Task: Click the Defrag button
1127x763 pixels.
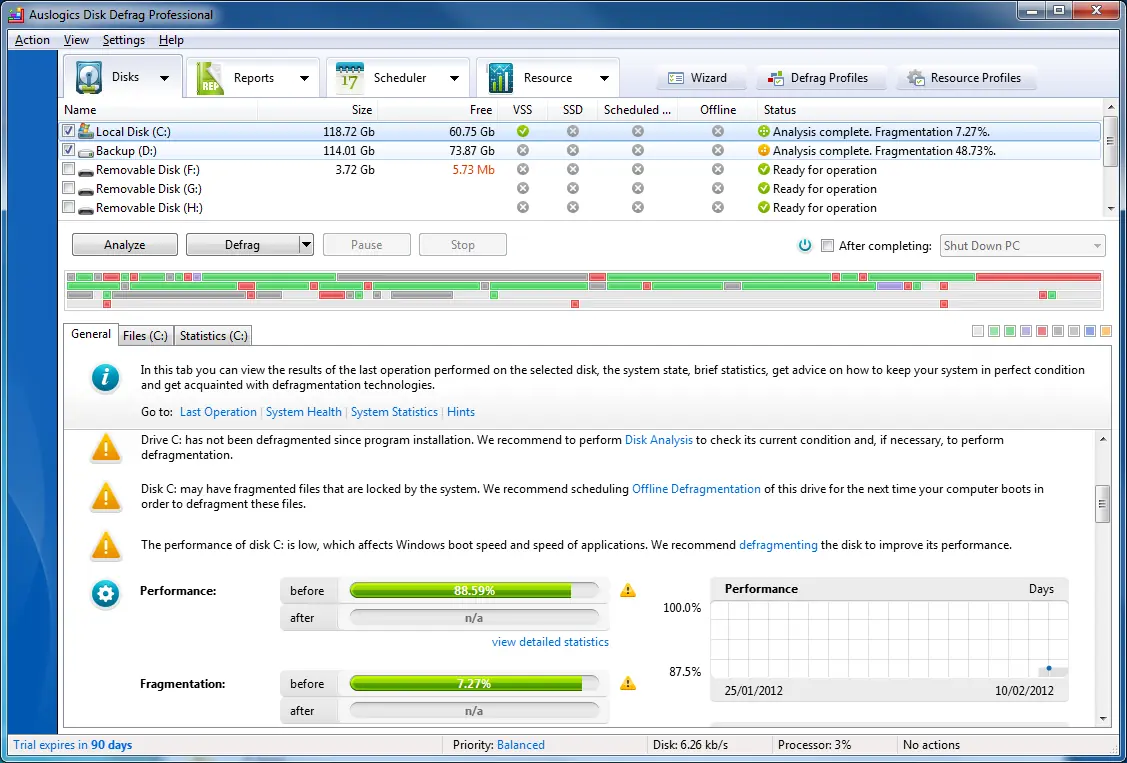Action: coord(242,245)
